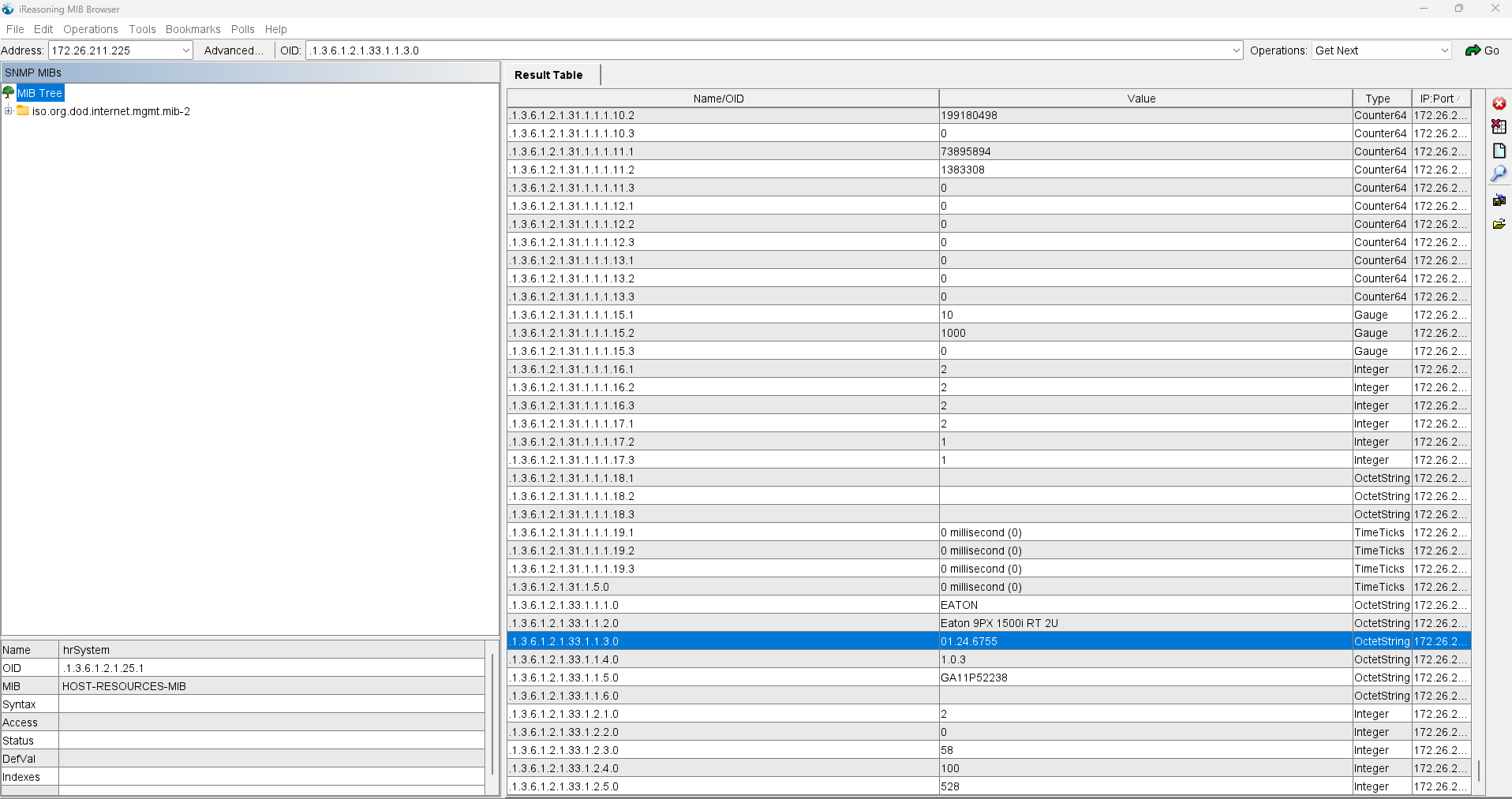Screen dimensions: 1512x799
Task: Click the Advanced... button
Action: [x=234, y=50]
